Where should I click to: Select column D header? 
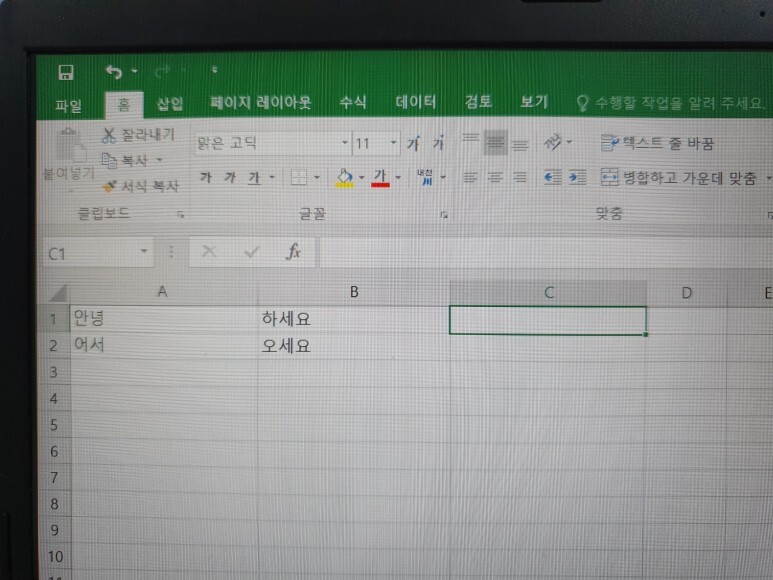[686, 293]
